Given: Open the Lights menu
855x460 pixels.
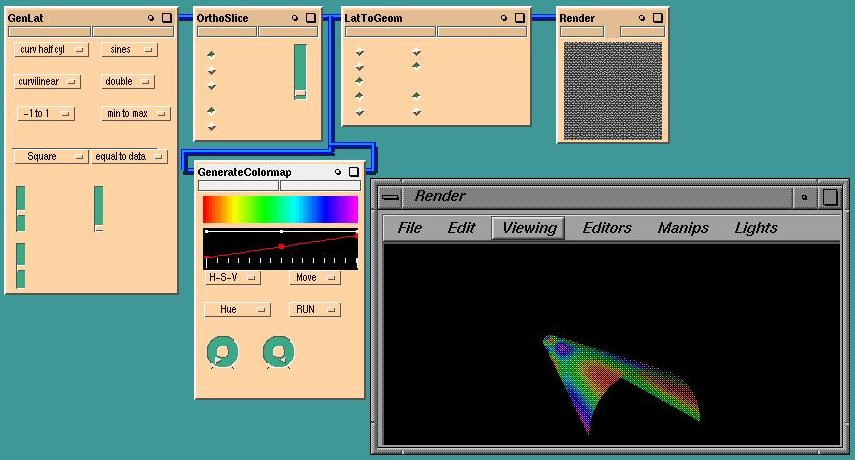Looking at the screenshot, I should tap(755, 228).
